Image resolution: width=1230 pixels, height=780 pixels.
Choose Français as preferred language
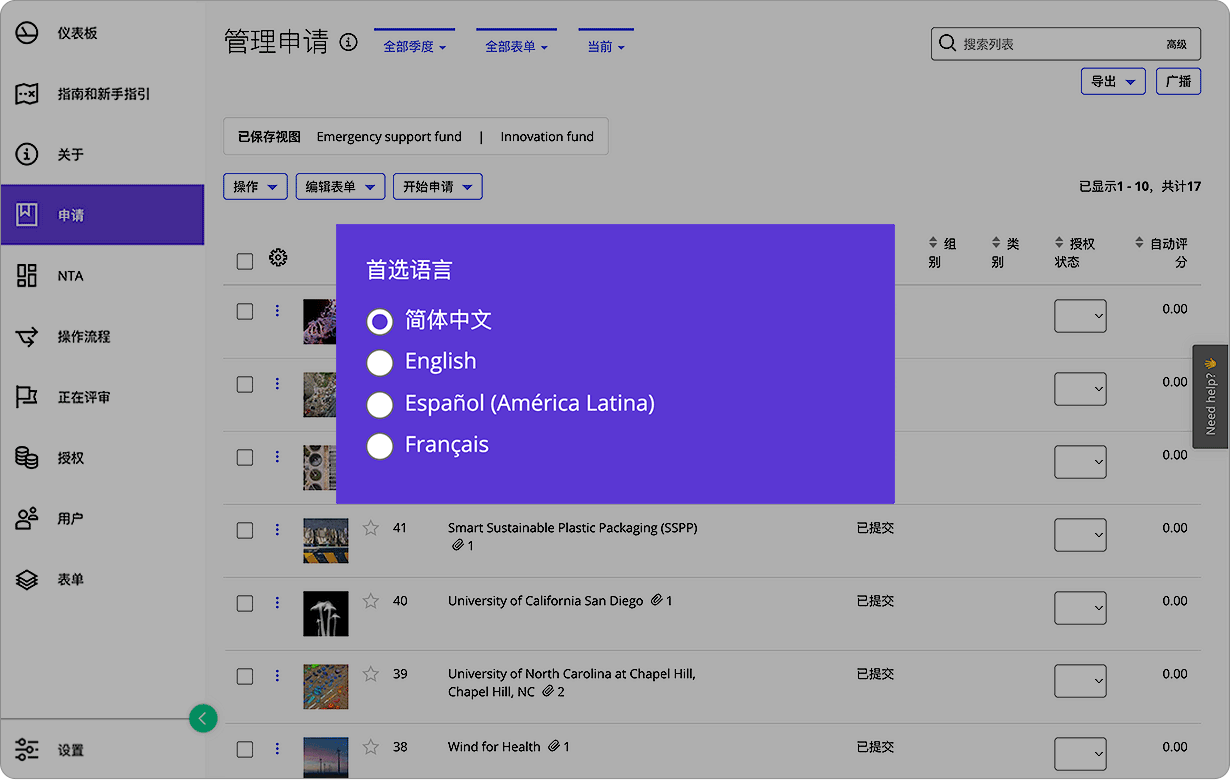[x=380, y=446]
